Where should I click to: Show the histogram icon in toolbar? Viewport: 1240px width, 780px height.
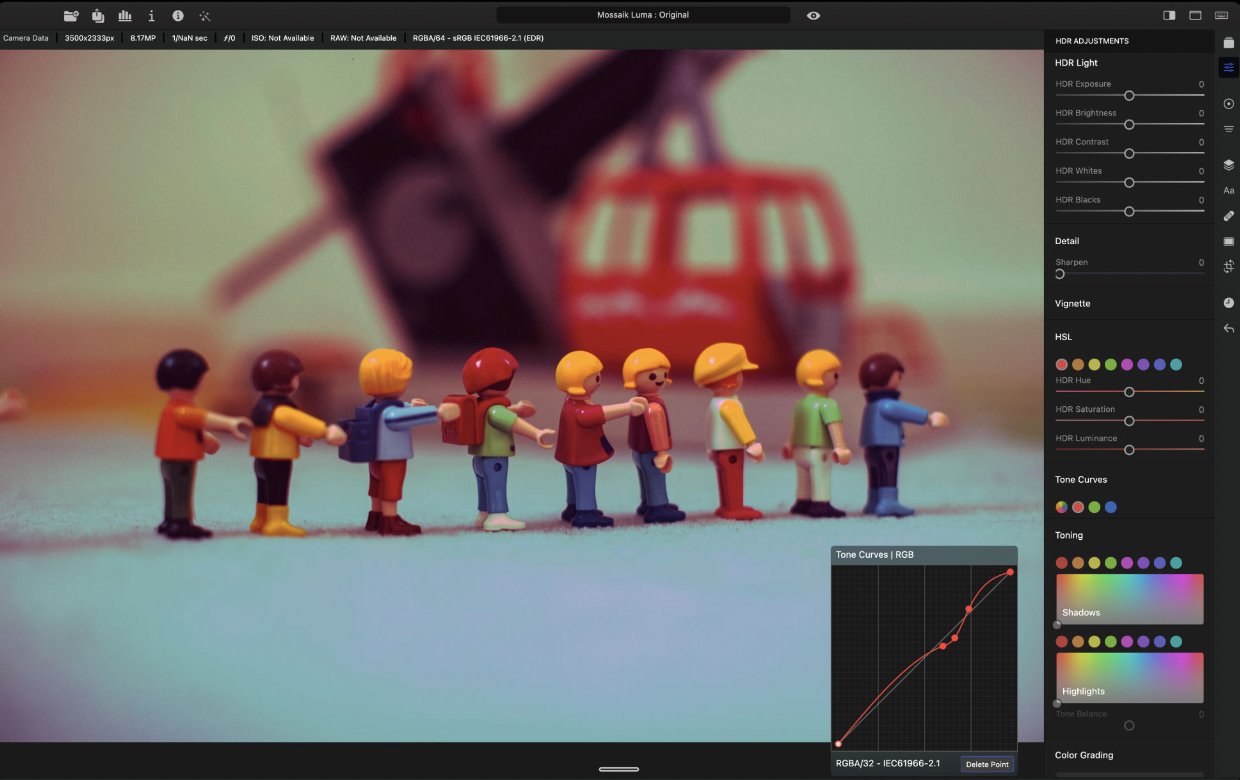point(125,16)
